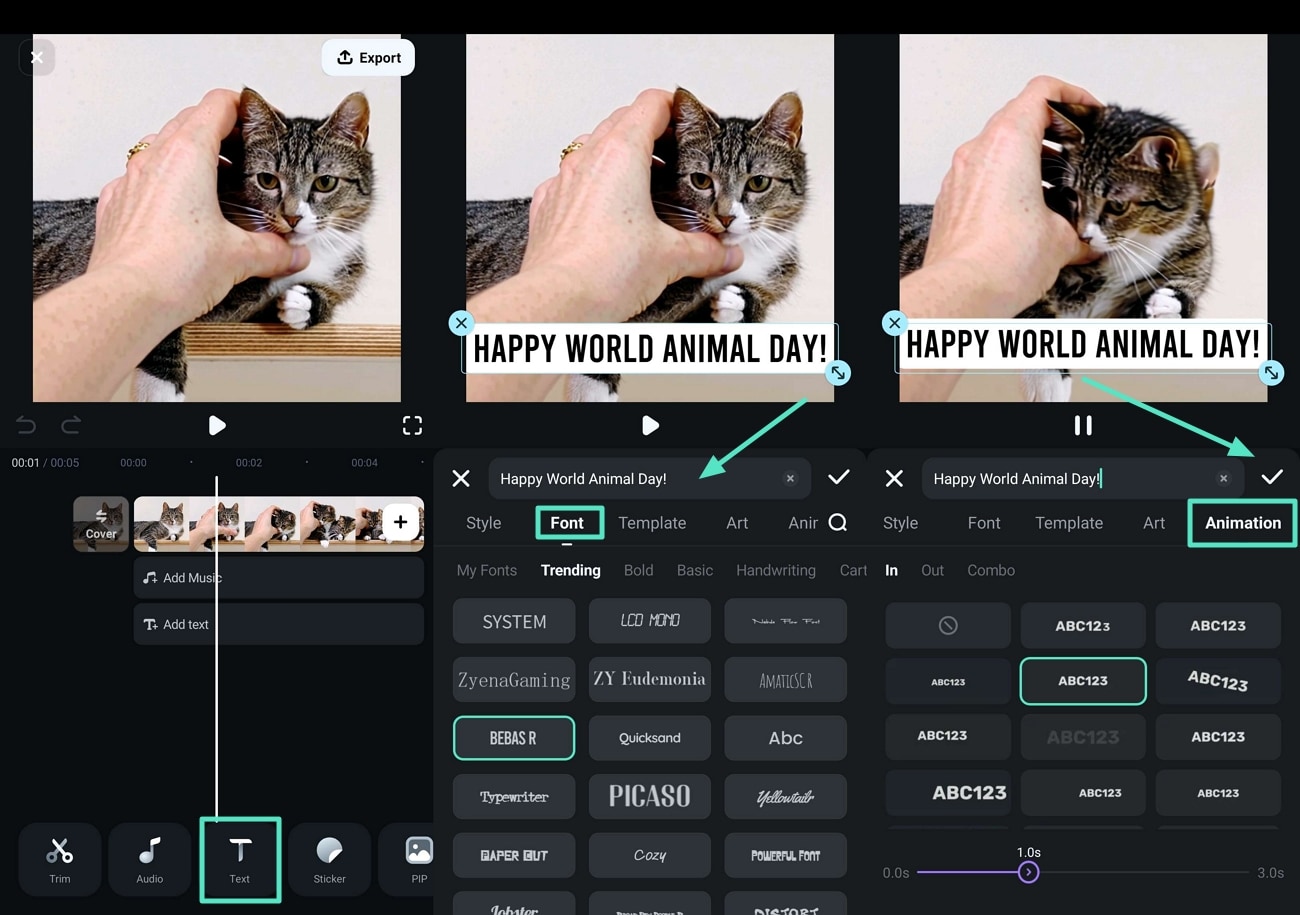
Task: Select the highlighted Font tab
Action: point(568,523)
